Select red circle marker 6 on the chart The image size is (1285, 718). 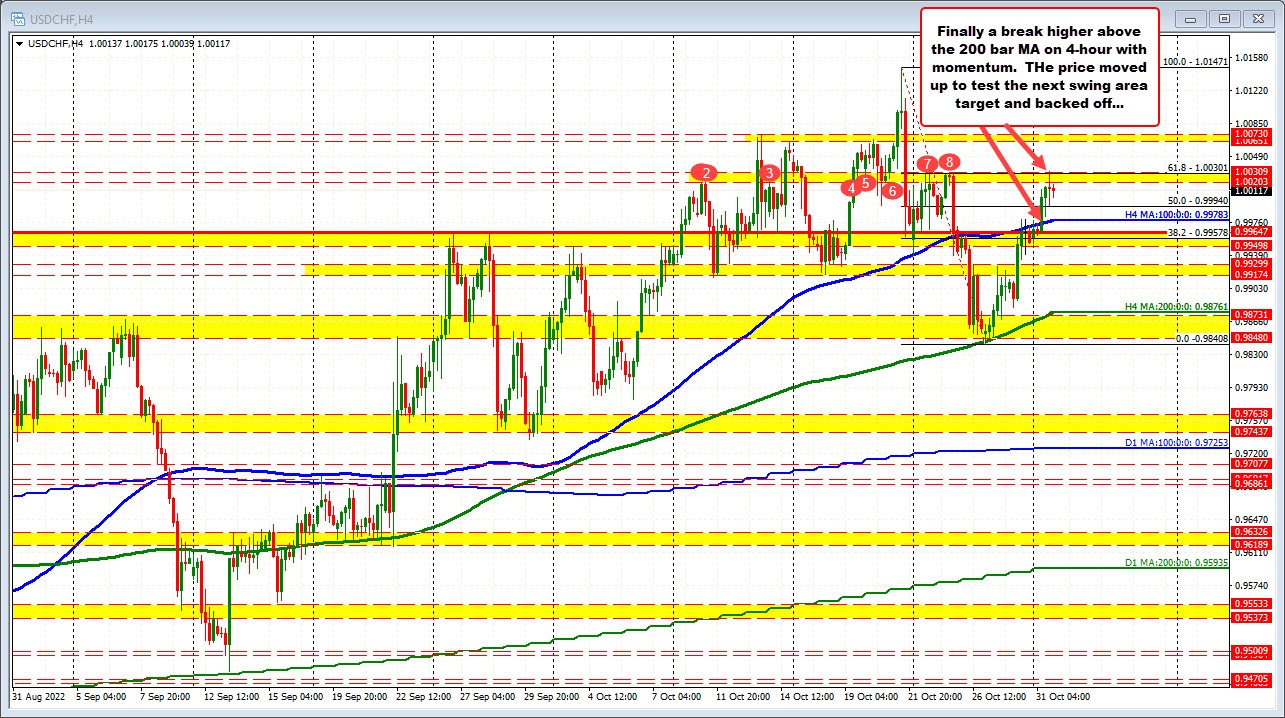click(891, 190)
